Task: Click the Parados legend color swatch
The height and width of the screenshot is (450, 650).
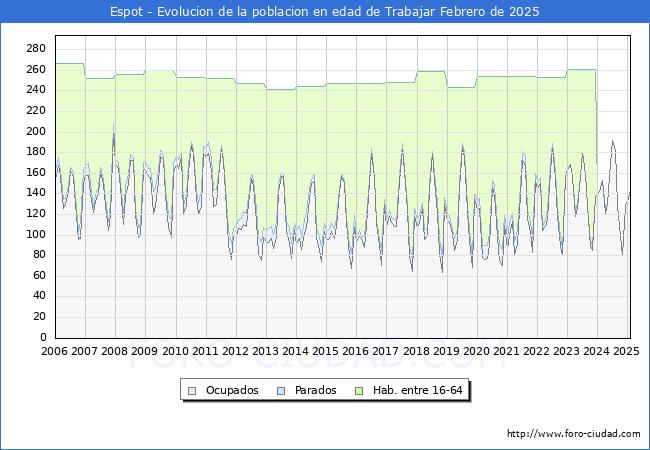Action: (281, 391)
